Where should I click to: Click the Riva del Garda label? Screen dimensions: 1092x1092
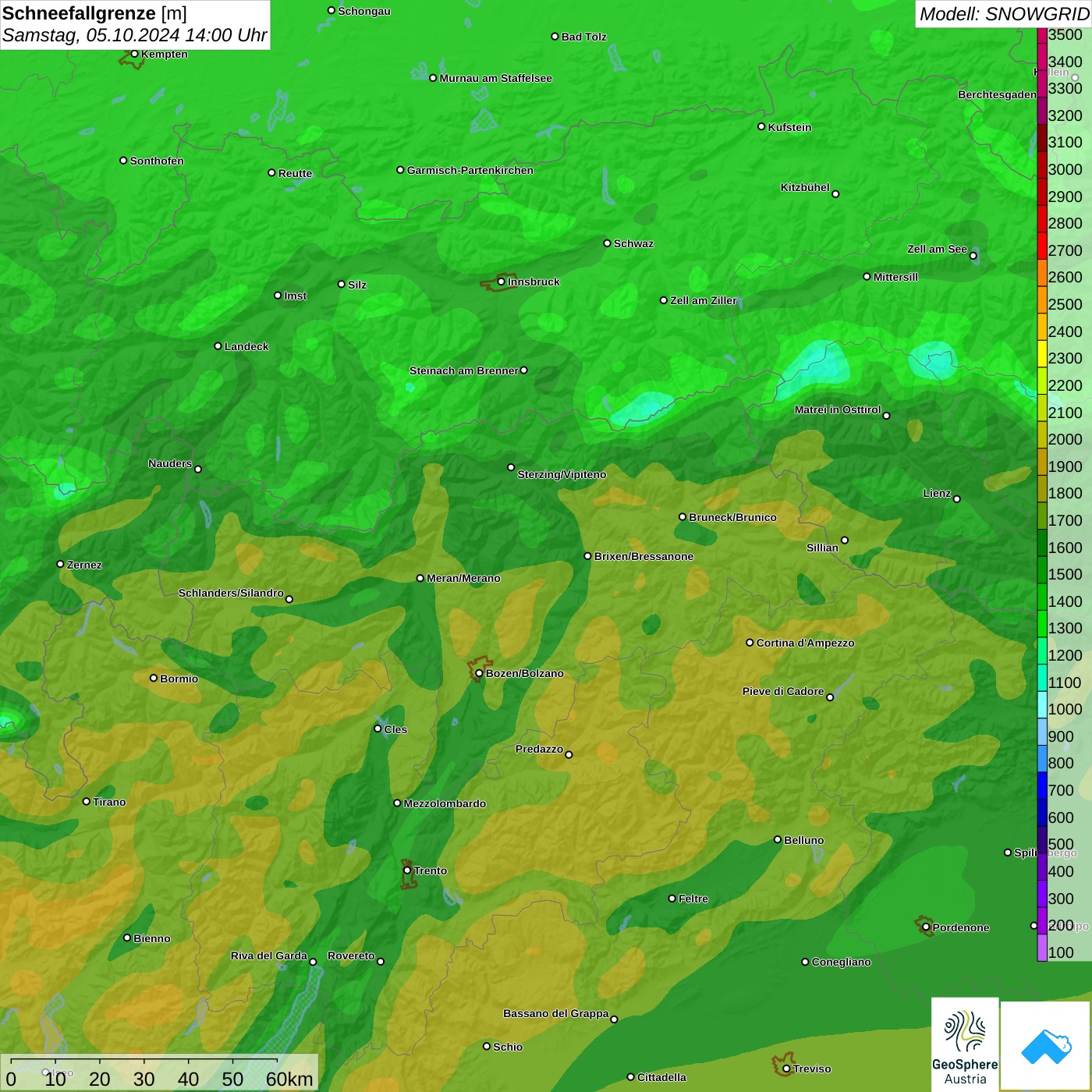[x=269, y=955]
